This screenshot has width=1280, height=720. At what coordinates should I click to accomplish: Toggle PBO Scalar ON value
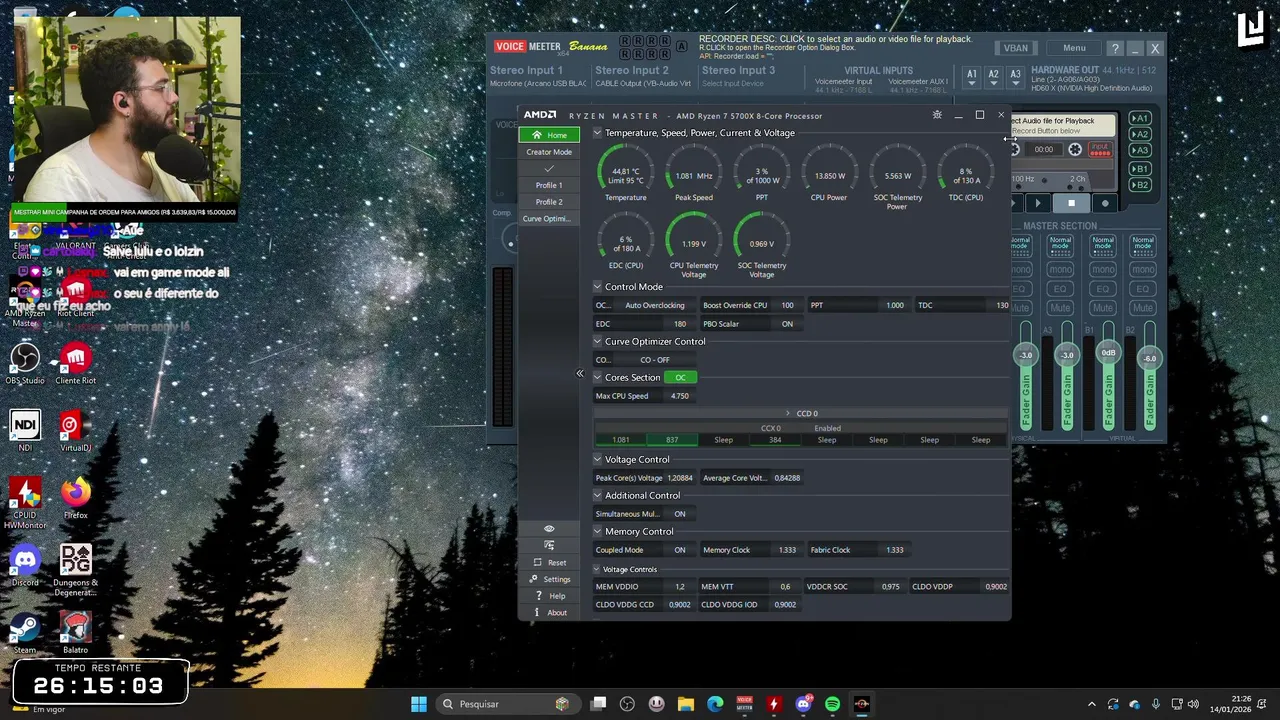(x=787, y=324)
